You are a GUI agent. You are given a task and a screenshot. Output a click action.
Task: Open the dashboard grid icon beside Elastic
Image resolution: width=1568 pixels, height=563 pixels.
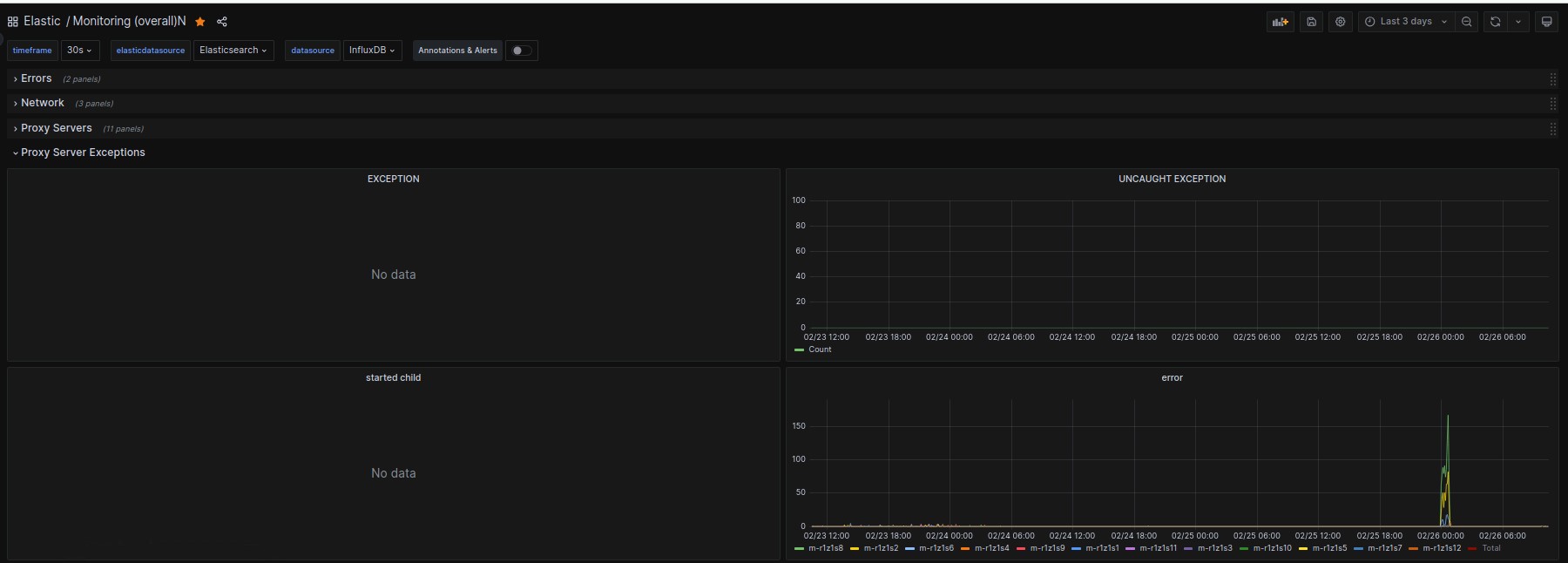point(12,22)
